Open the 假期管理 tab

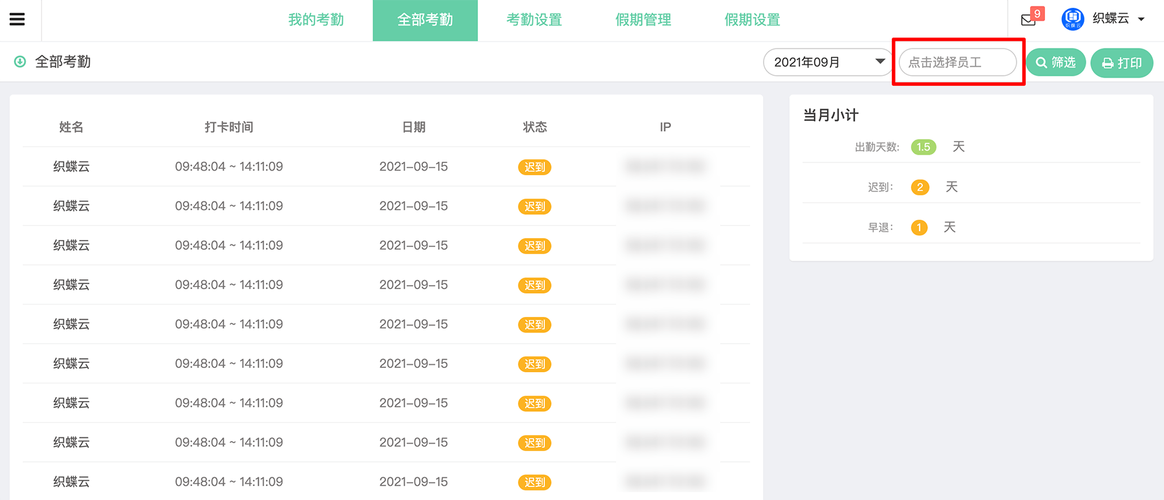pyautogui.click(x=643, y=20)
